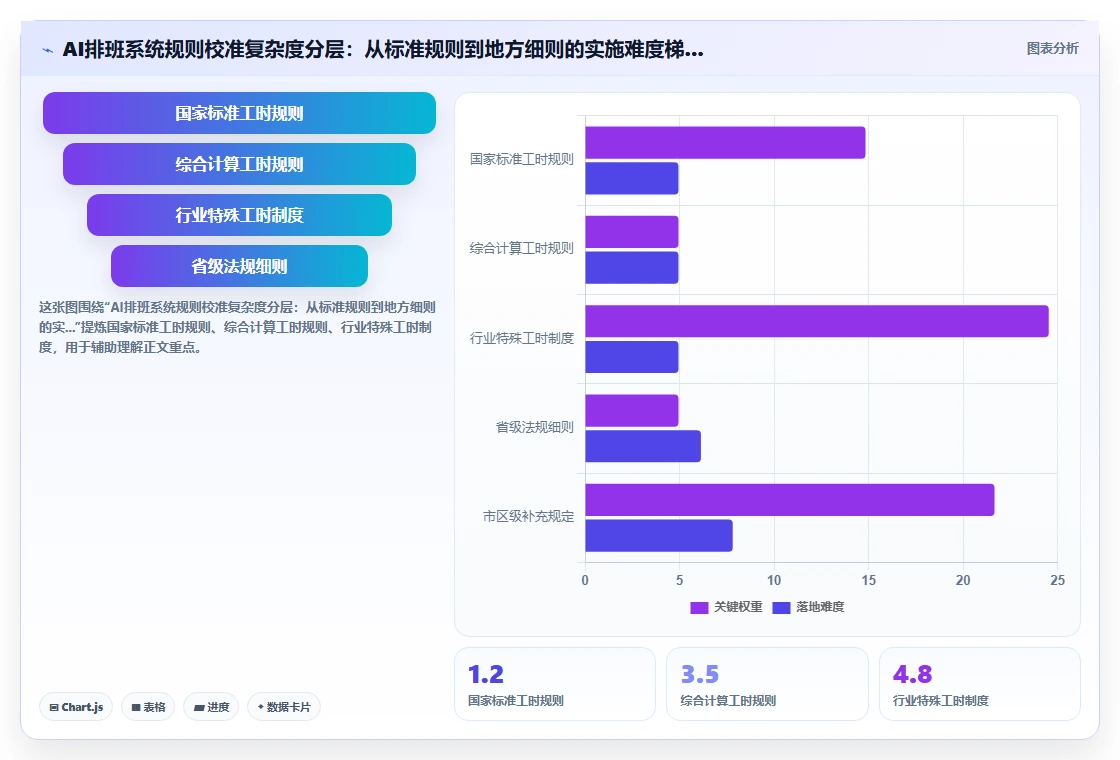Click the y-axis label 行业特殊工时制度
This screenshot has width=1120, height=760.
521,338
